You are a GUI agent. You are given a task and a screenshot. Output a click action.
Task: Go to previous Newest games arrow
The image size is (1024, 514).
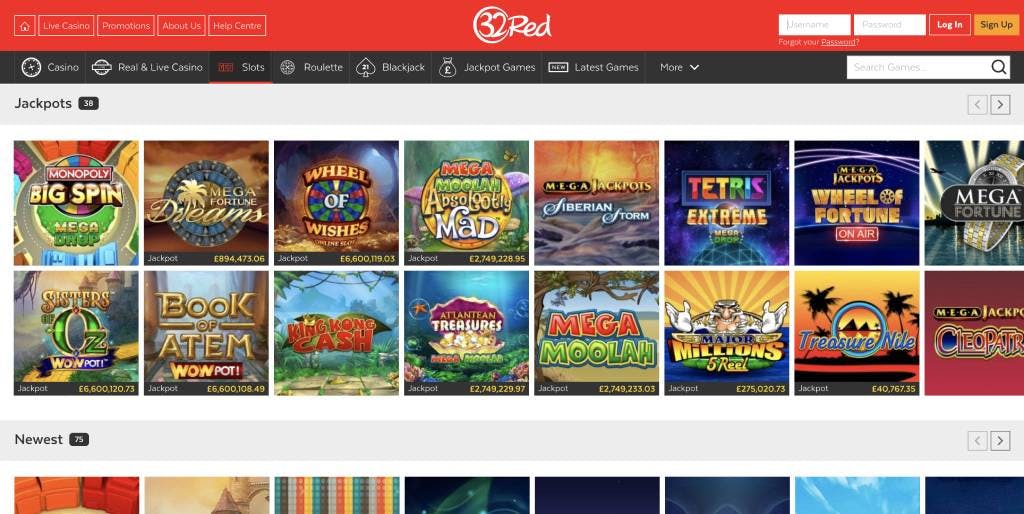coord(977,441)
